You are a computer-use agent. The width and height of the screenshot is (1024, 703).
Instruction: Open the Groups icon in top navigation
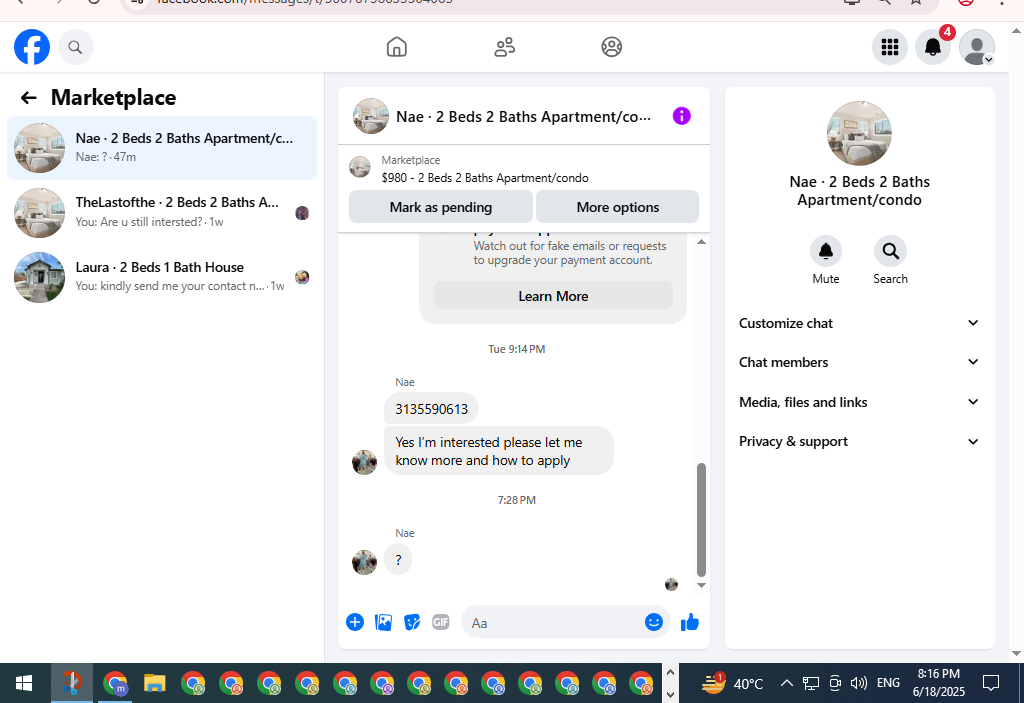(611, 47)
